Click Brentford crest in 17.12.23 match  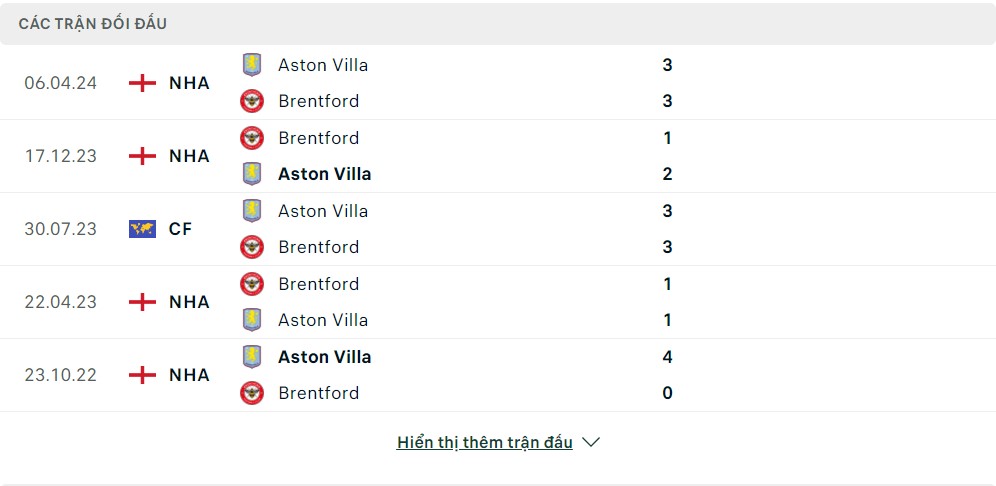[252, 138]
